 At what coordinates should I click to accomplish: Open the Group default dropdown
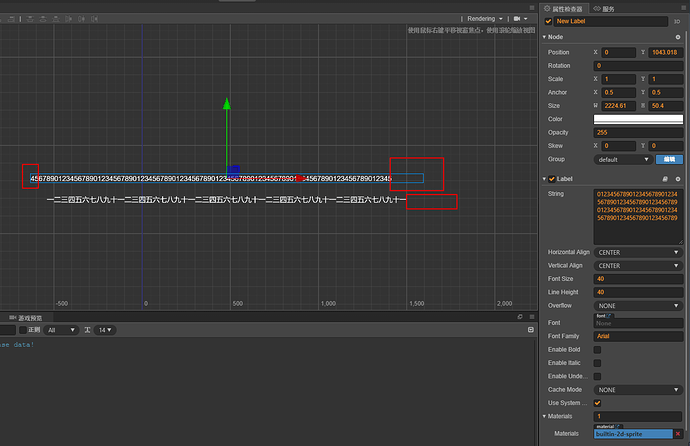pos(623,159)
